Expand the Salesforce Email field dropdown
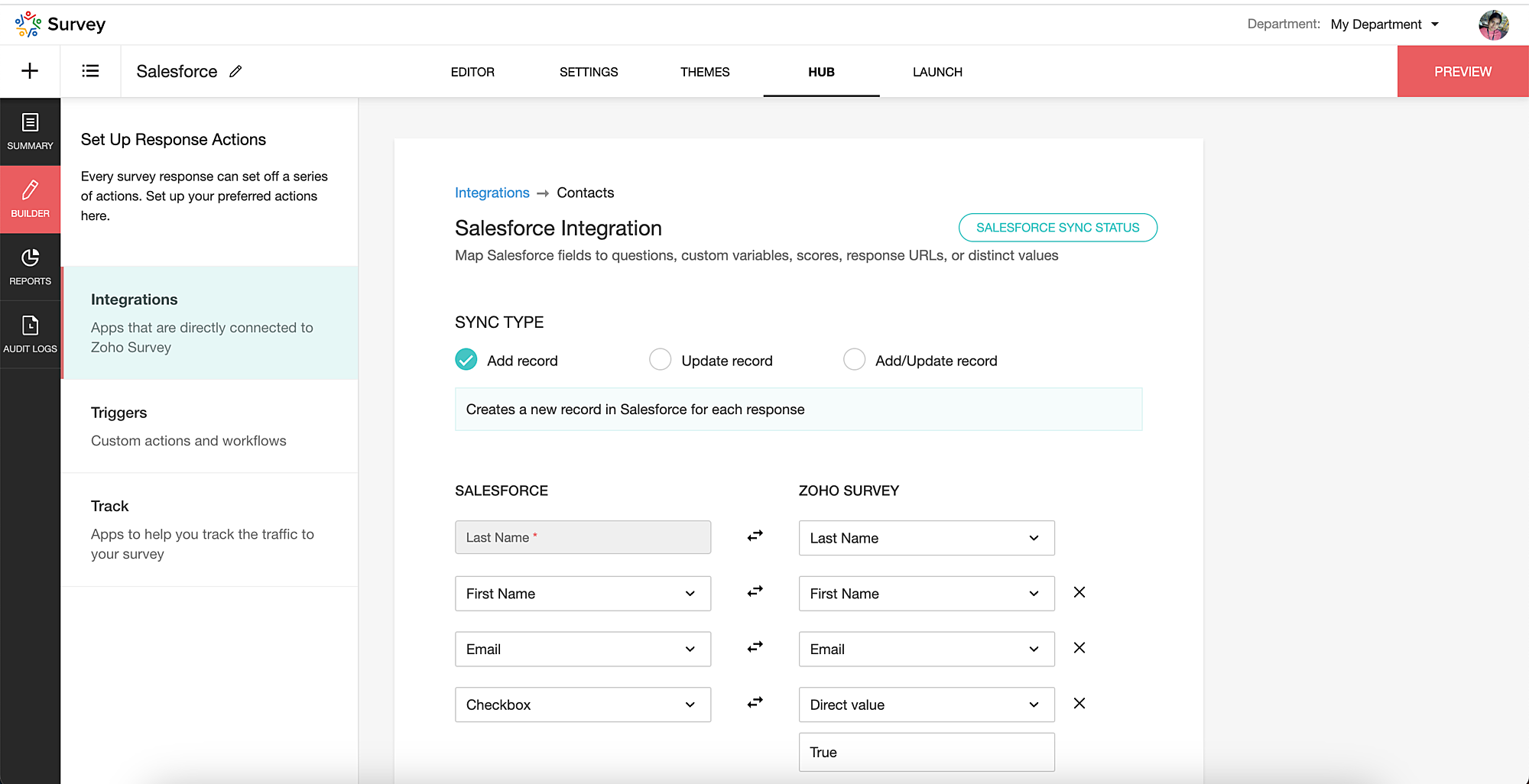 (x=583, y=649)
